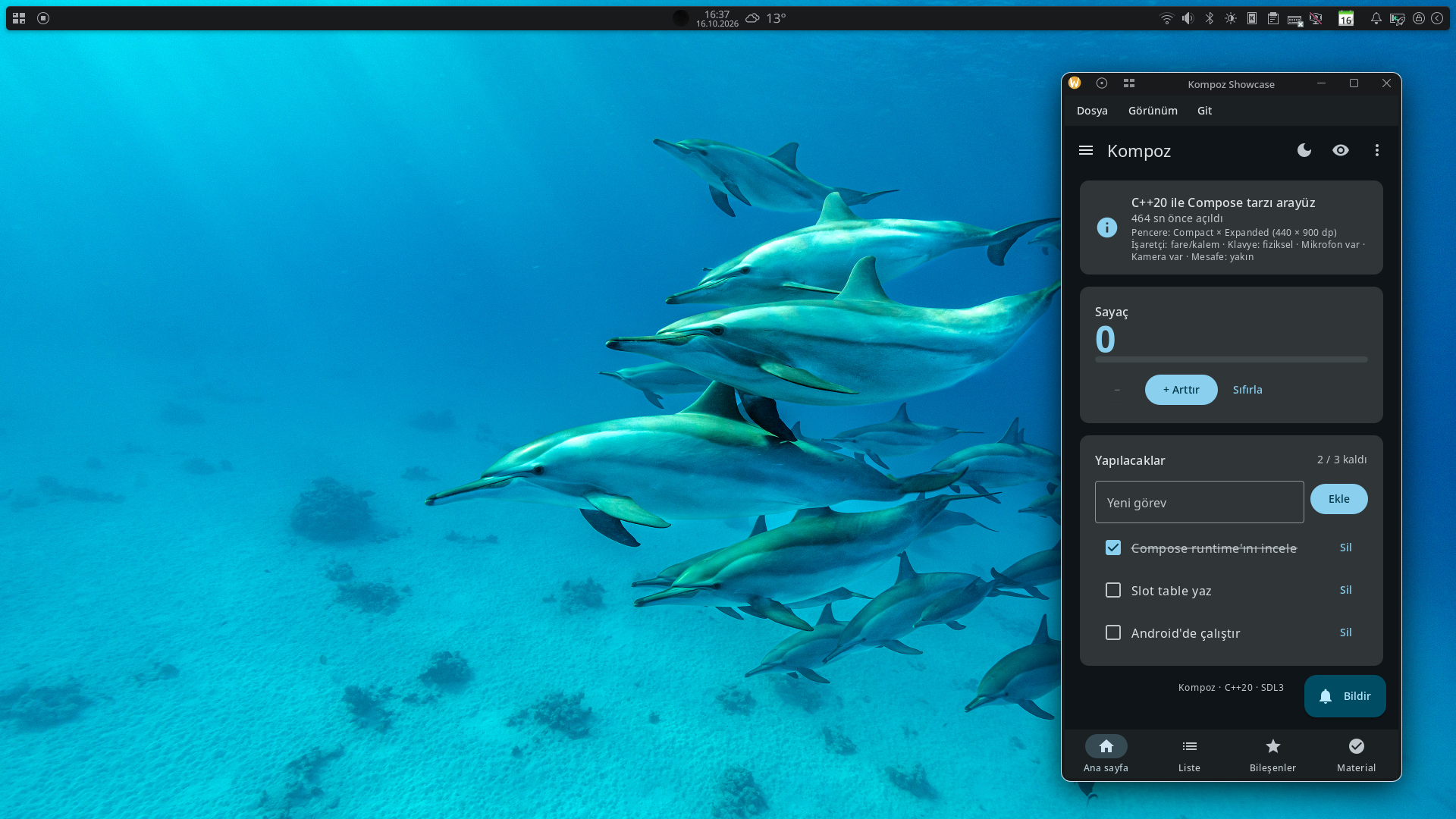The image size is (1456, 819).
Task: Click the Bluetooth tray icon
Action: coord(1210,18)
